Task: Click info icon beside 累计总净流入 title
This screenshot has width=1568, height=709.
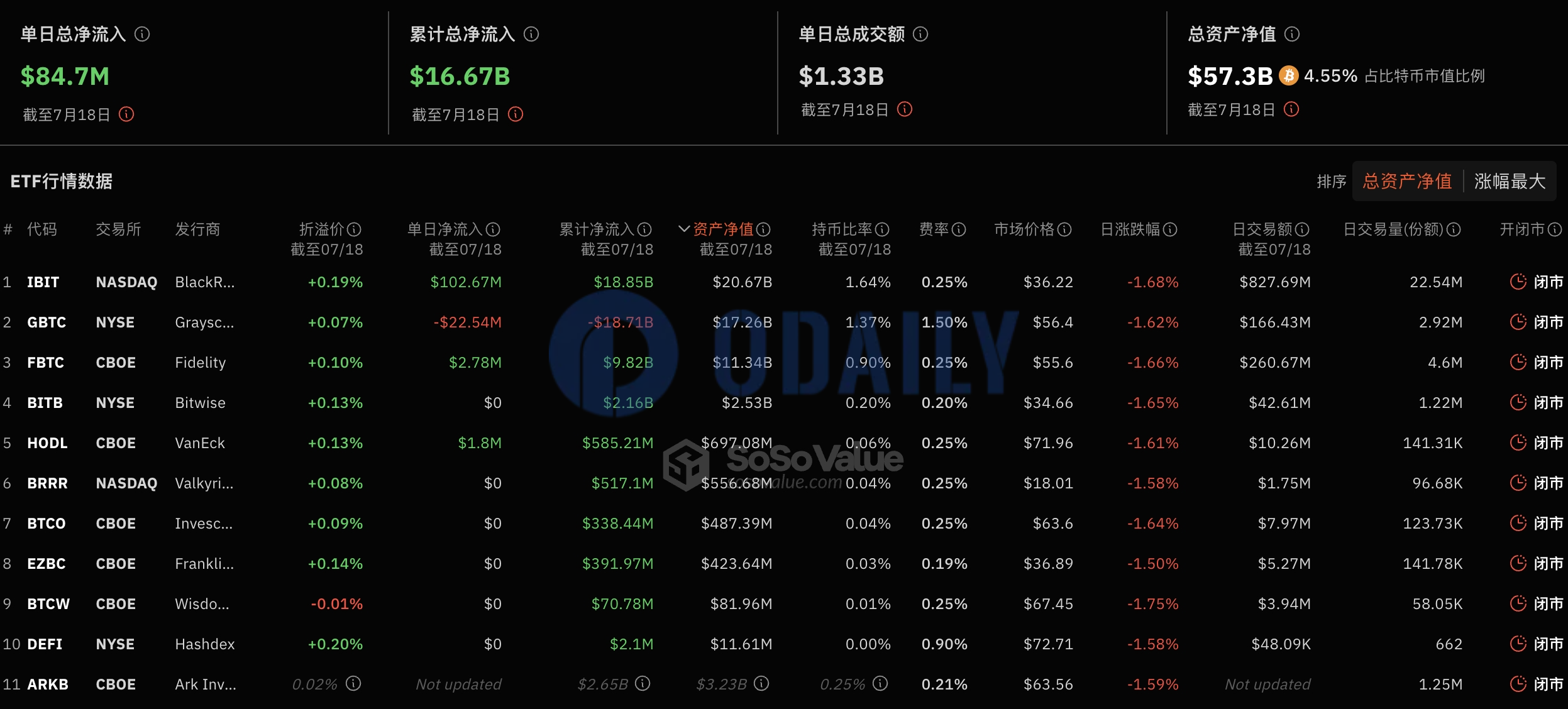Action: (x=531, y=34)
